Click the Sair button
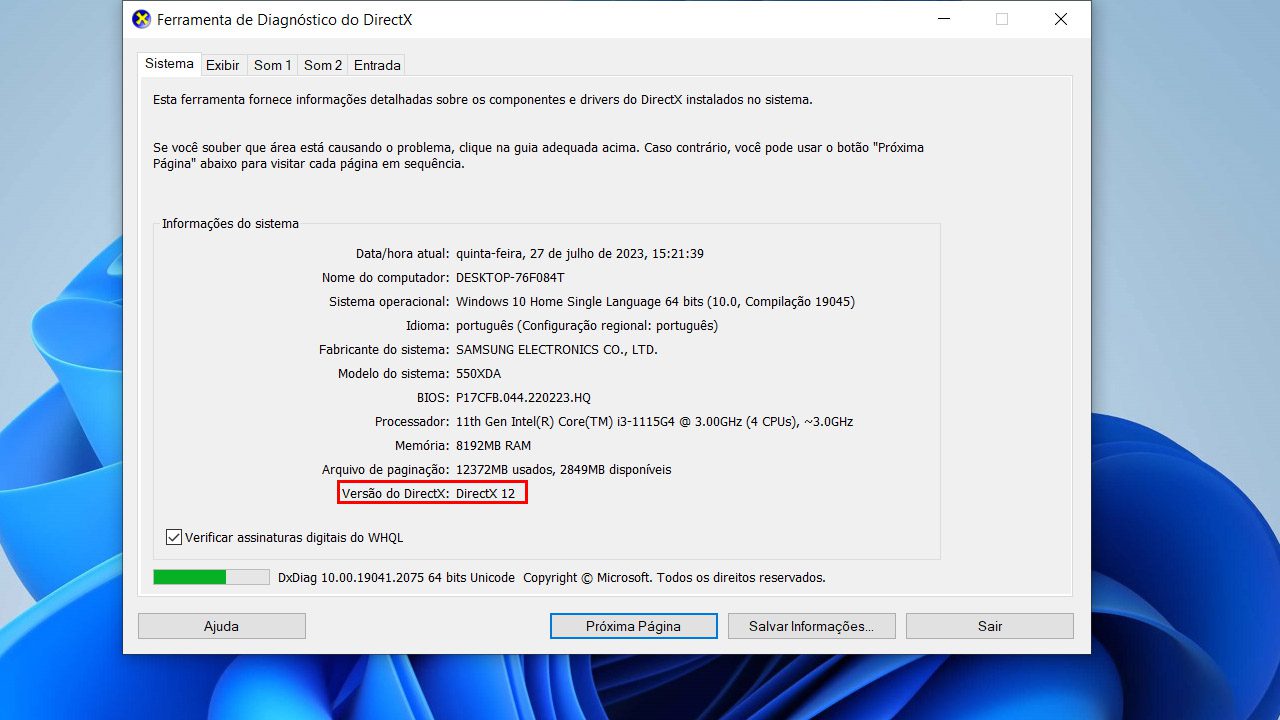This screenshot has width=1280, height=720. 990,626
